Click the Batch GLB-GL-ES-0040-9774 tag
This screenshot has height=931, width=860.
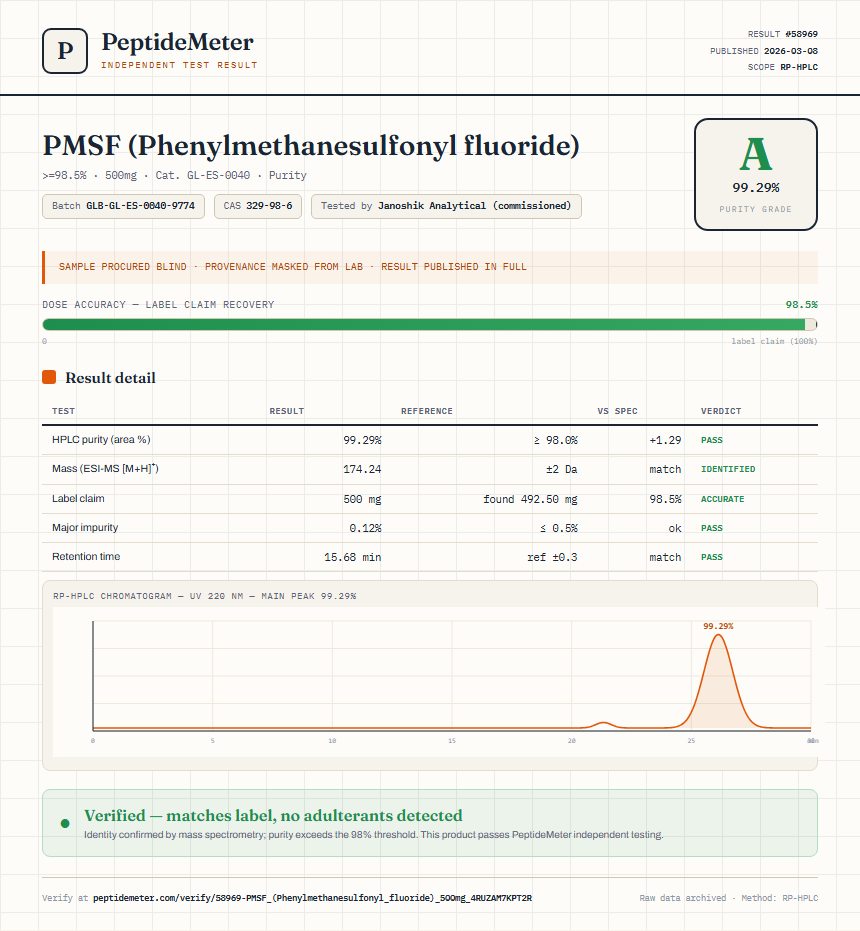(124, 206)
